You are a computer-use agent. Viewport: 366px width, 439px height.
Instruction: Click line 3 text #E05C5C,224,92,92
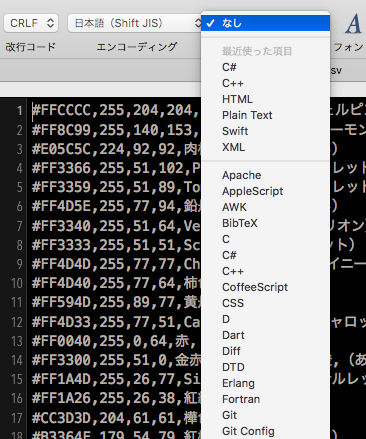tap(104, 149)
